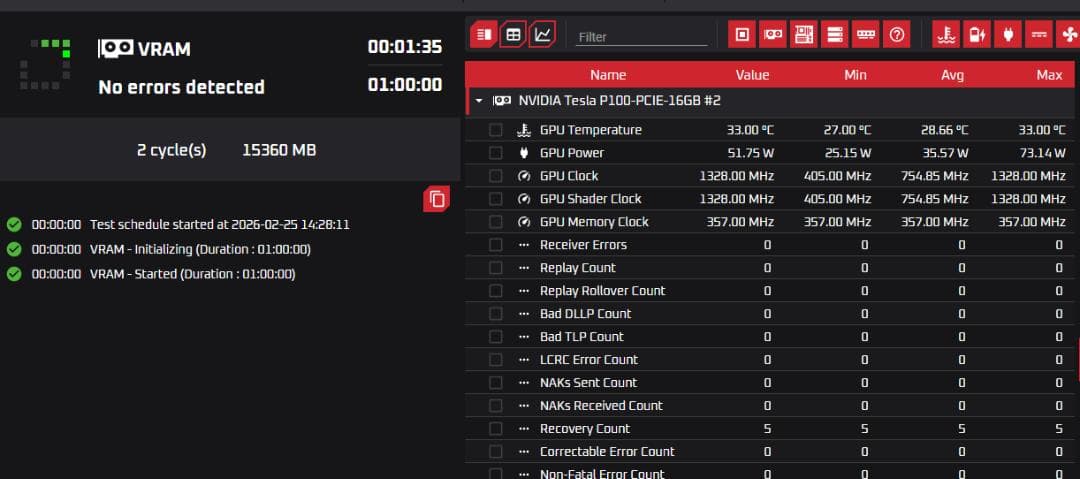This screenshot has height=479, width=1080.
Task: Check the Recovery Count checkbox
Action: (495, 429)
